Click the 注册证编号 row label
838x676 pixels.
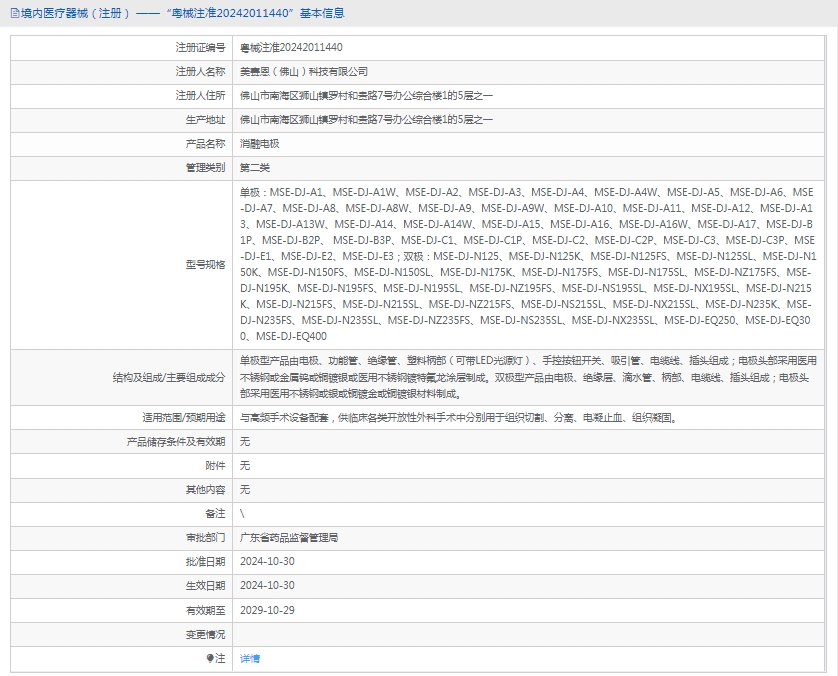pyautogui.click(x=200, y=47)
